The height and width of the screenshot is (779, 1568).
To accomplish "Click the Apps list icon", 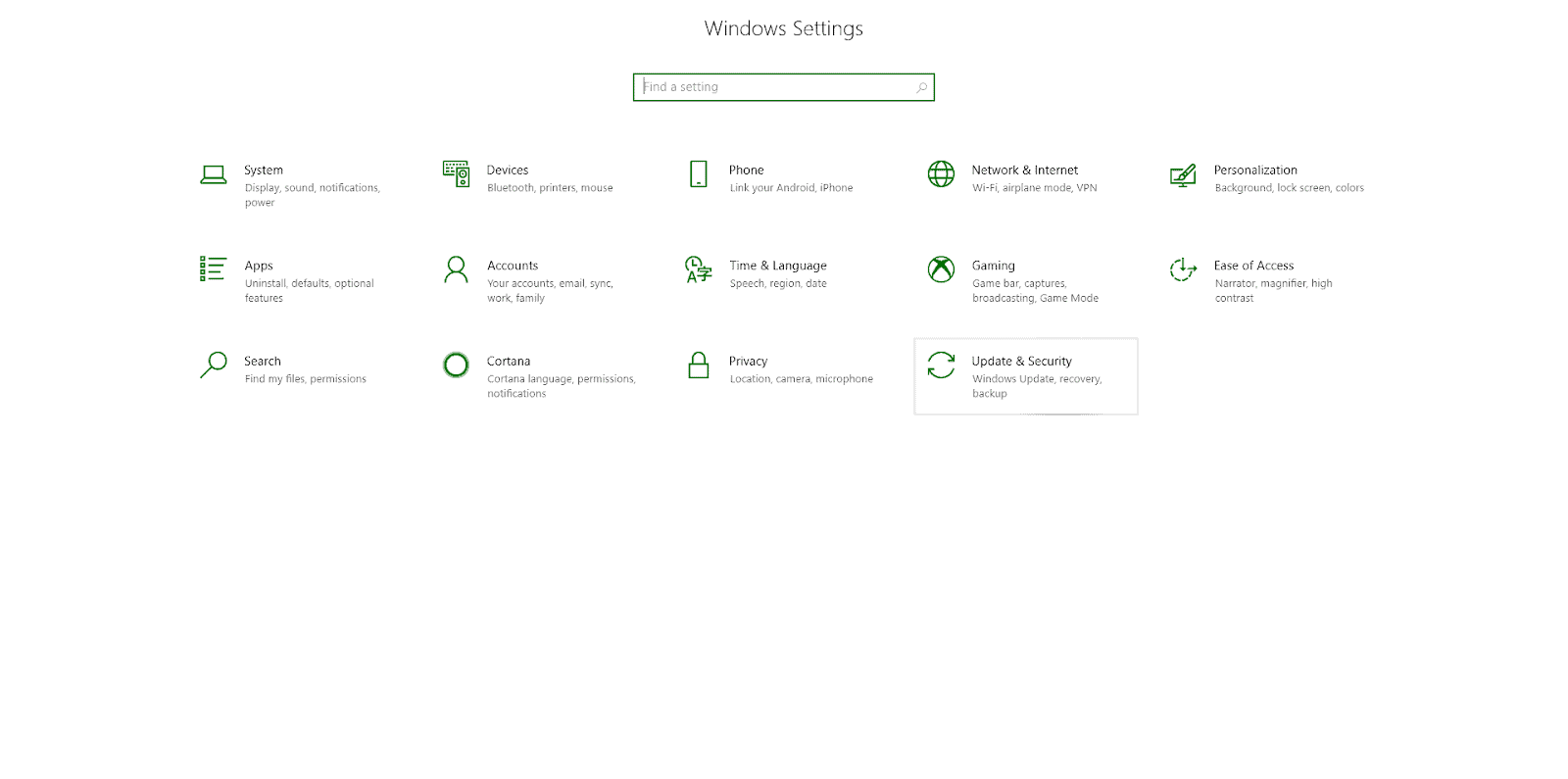I will click(213, 269).
